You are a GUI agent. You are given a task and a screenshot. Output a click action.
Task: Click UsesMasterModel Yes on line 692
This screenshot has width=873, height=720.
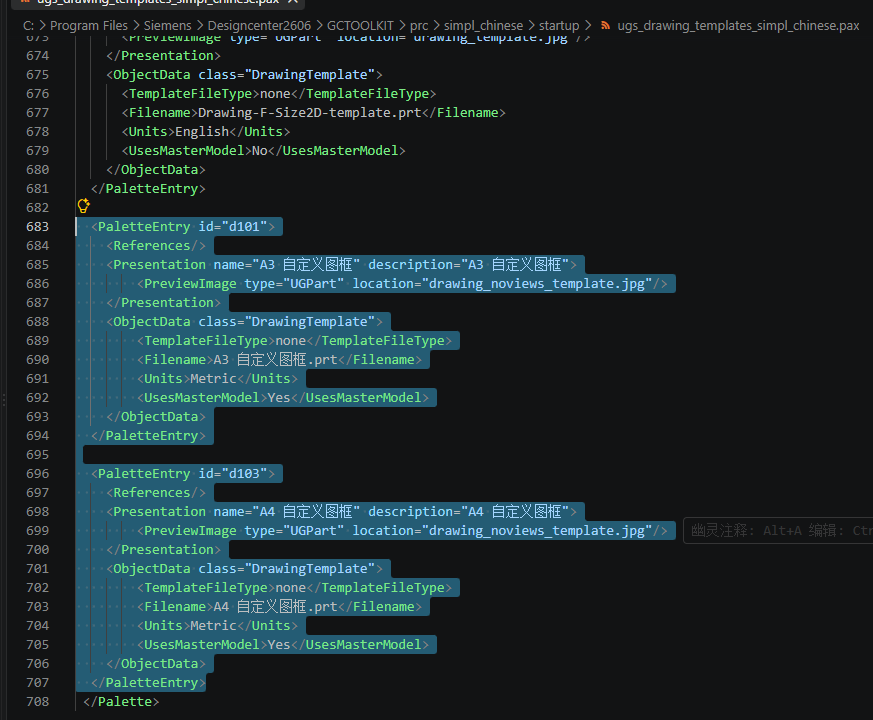coord(283,398)
